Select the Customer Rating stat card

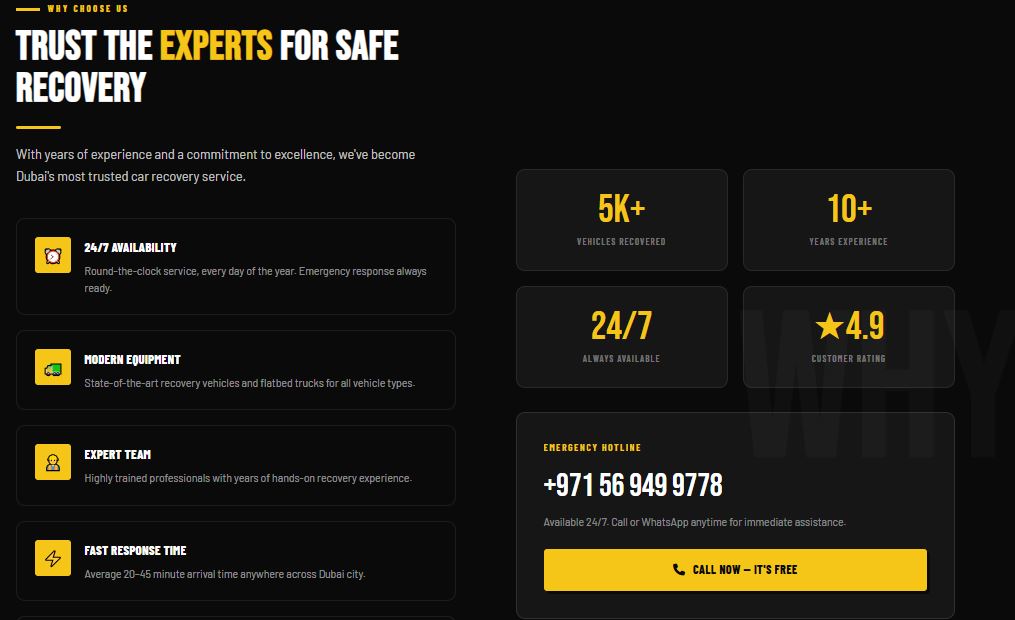[x=849, y=337]
